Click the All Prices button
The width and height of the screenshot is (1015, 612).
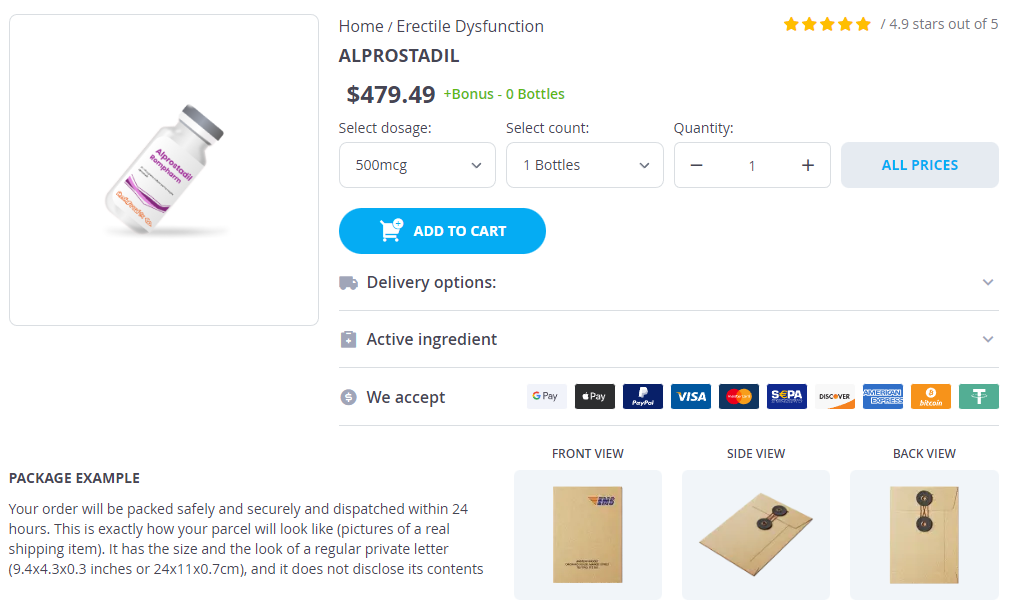(919, 165)
